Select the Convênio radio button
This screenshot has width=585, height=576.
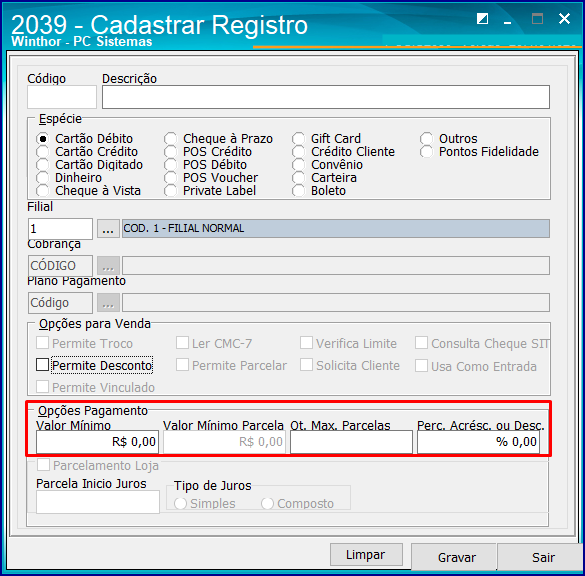click(298, 165)
